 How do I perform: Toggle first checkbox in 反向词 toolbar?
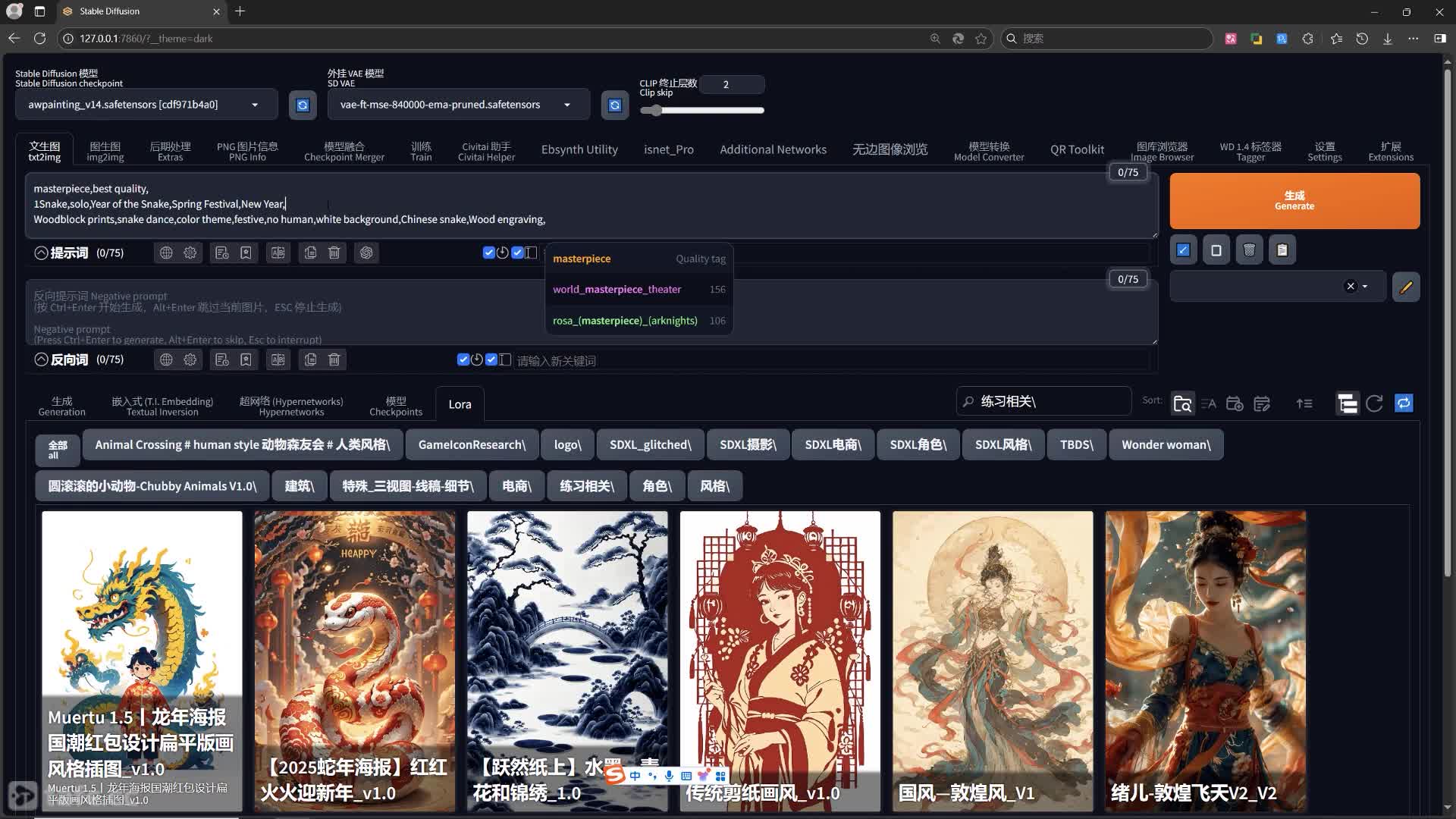point(463,359)
